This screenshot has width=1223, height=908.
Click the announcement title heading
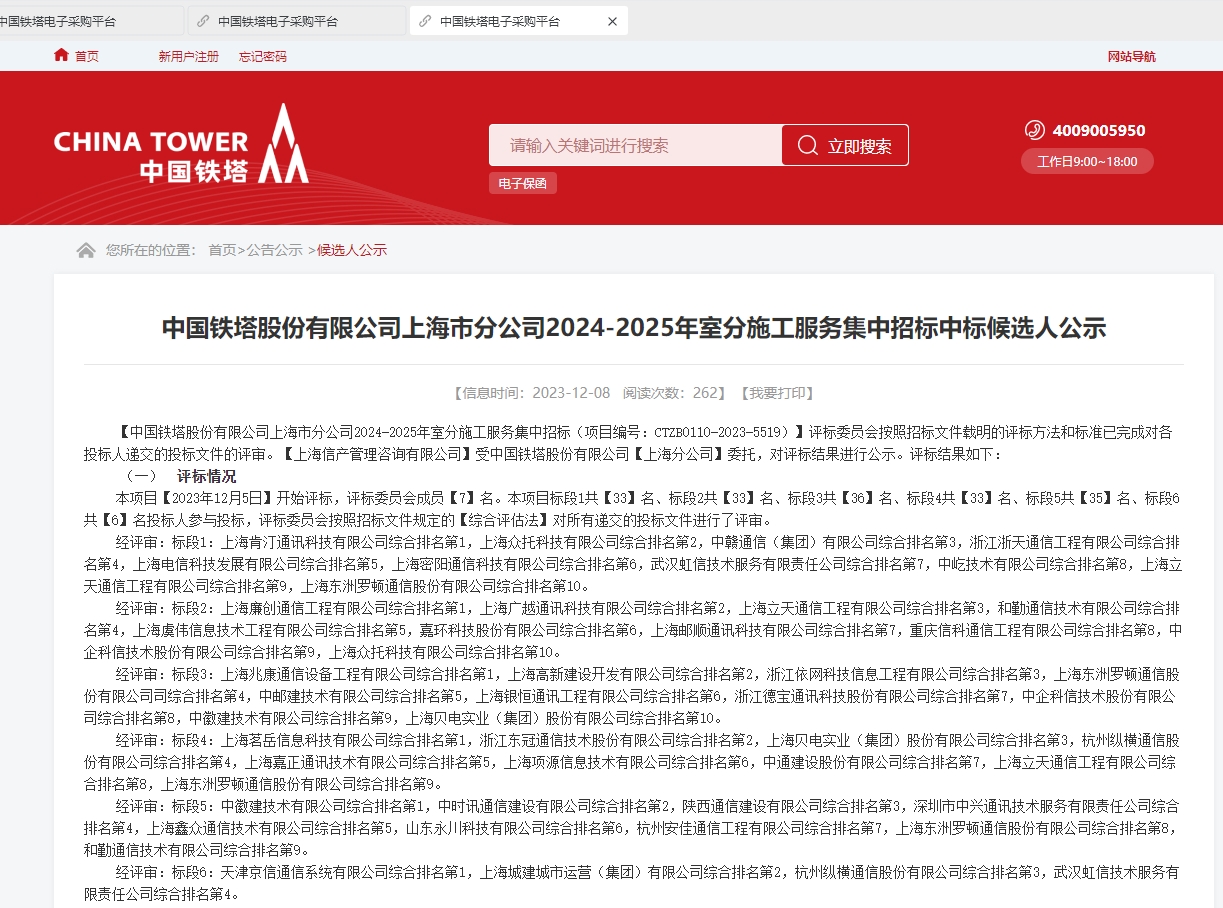coord(634,328)
